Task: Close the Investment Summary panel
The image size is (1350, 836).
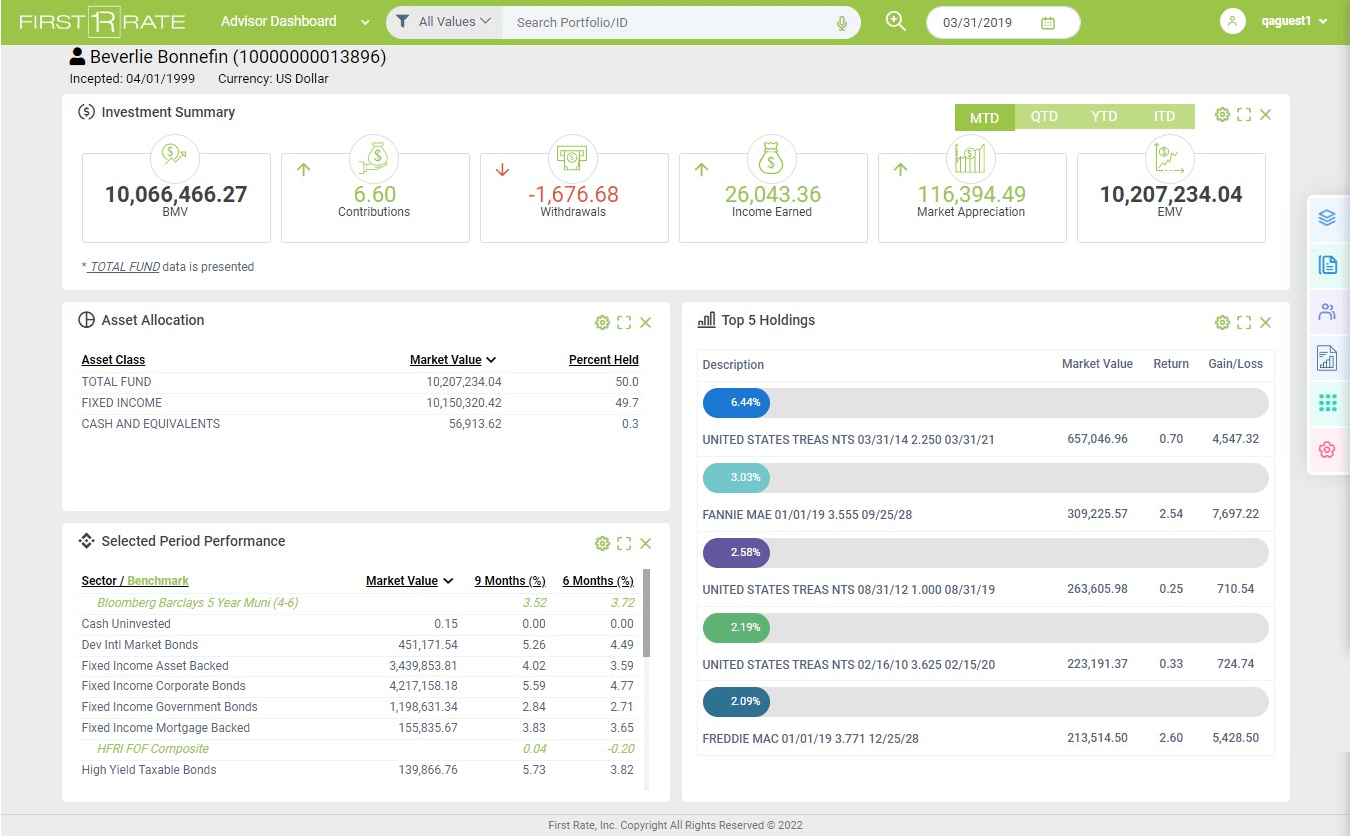Action: pos(1266,115)
